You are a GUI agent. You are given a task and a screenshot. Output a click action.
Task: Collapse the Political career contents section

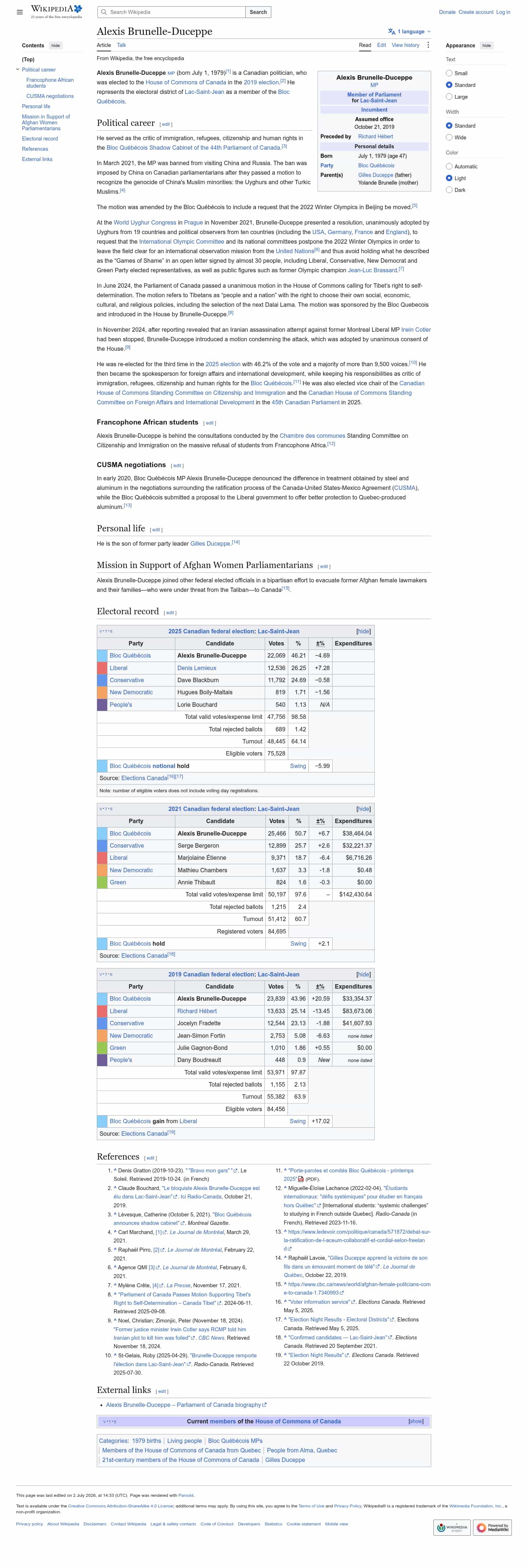tap(18, 69)
